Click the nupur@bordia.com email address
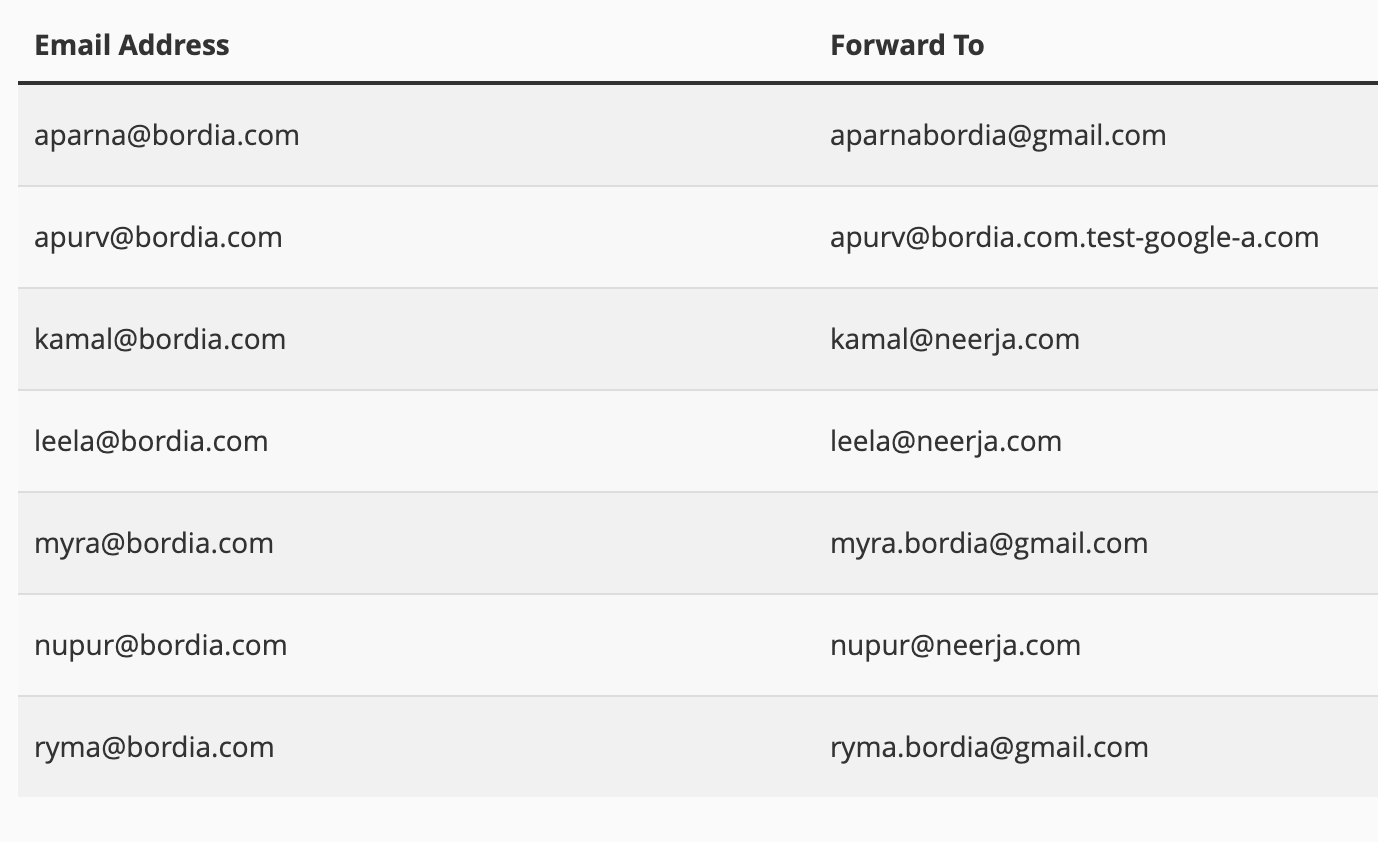Screen dimensions: 1378x842 (161, 645)
